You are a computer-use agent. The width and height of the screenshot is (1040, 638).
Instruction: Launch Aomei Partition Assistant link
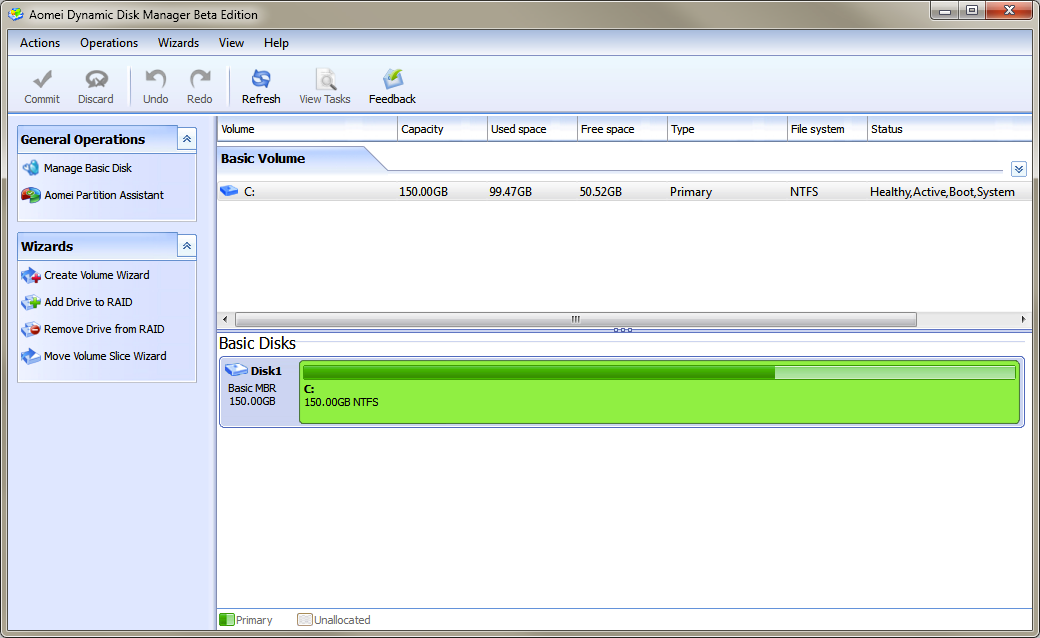(x=104, y=195)
